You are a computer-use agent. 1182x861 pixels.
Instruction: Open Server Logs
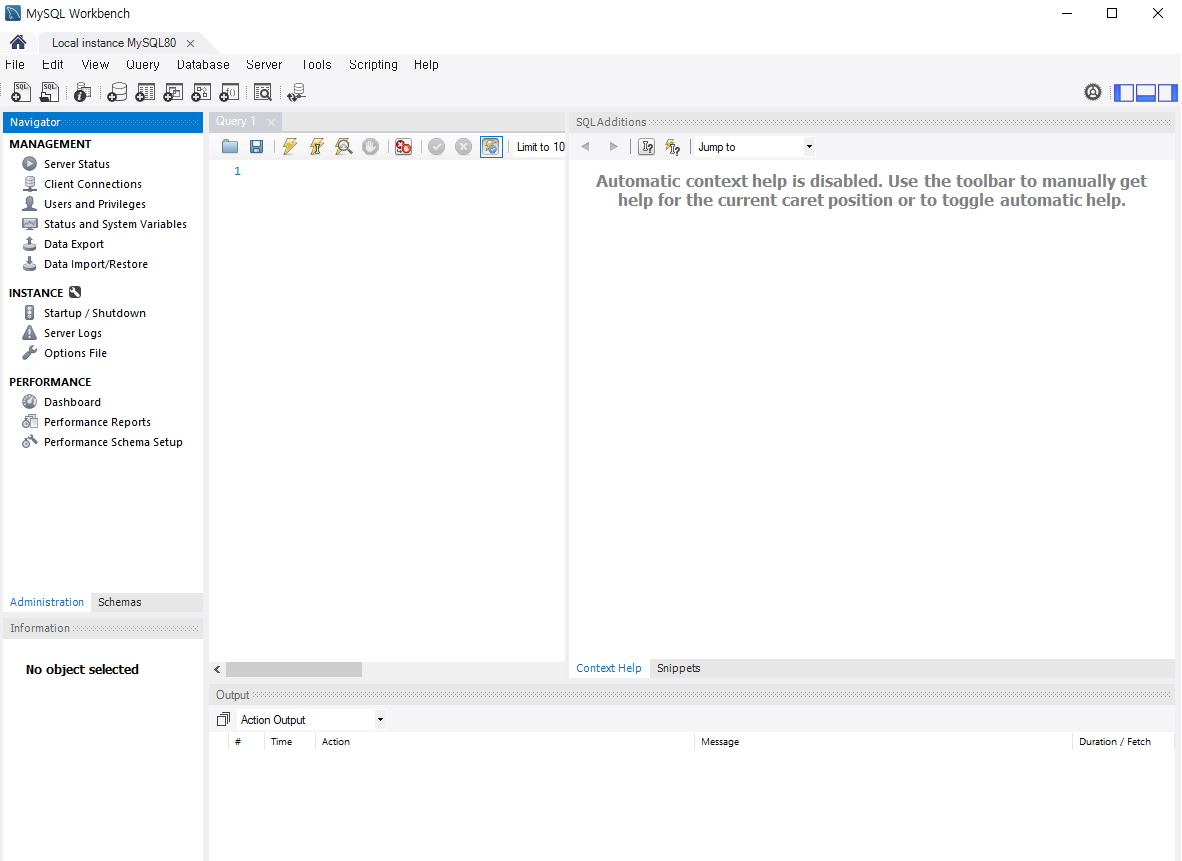pyautogui.click(x=72, y=332)
